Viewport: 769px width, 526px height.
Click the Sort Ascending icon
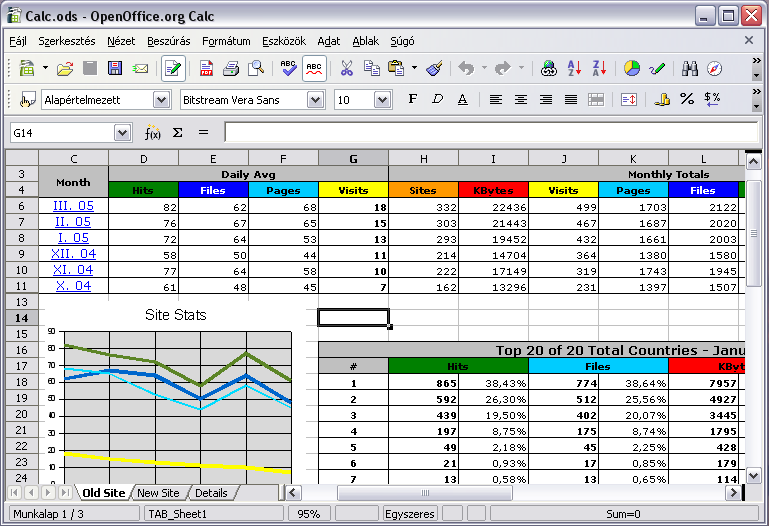(574, 69)
